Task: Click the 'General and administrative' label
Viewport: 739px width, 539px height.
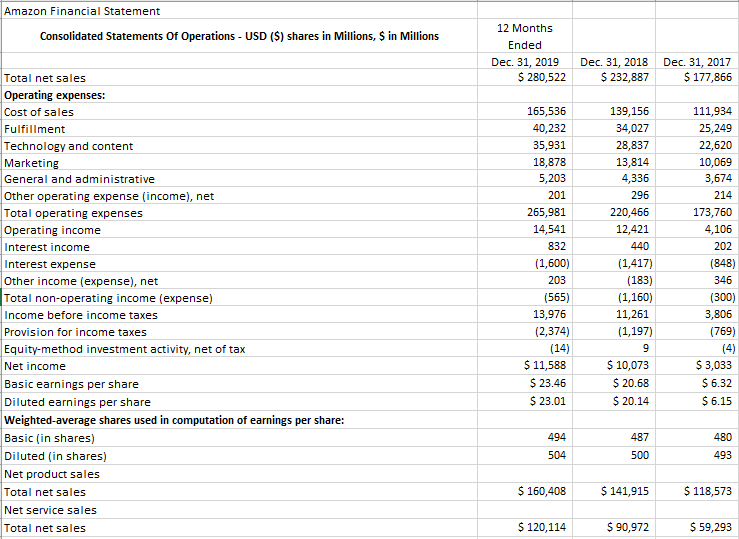Action: pos(79,179)
